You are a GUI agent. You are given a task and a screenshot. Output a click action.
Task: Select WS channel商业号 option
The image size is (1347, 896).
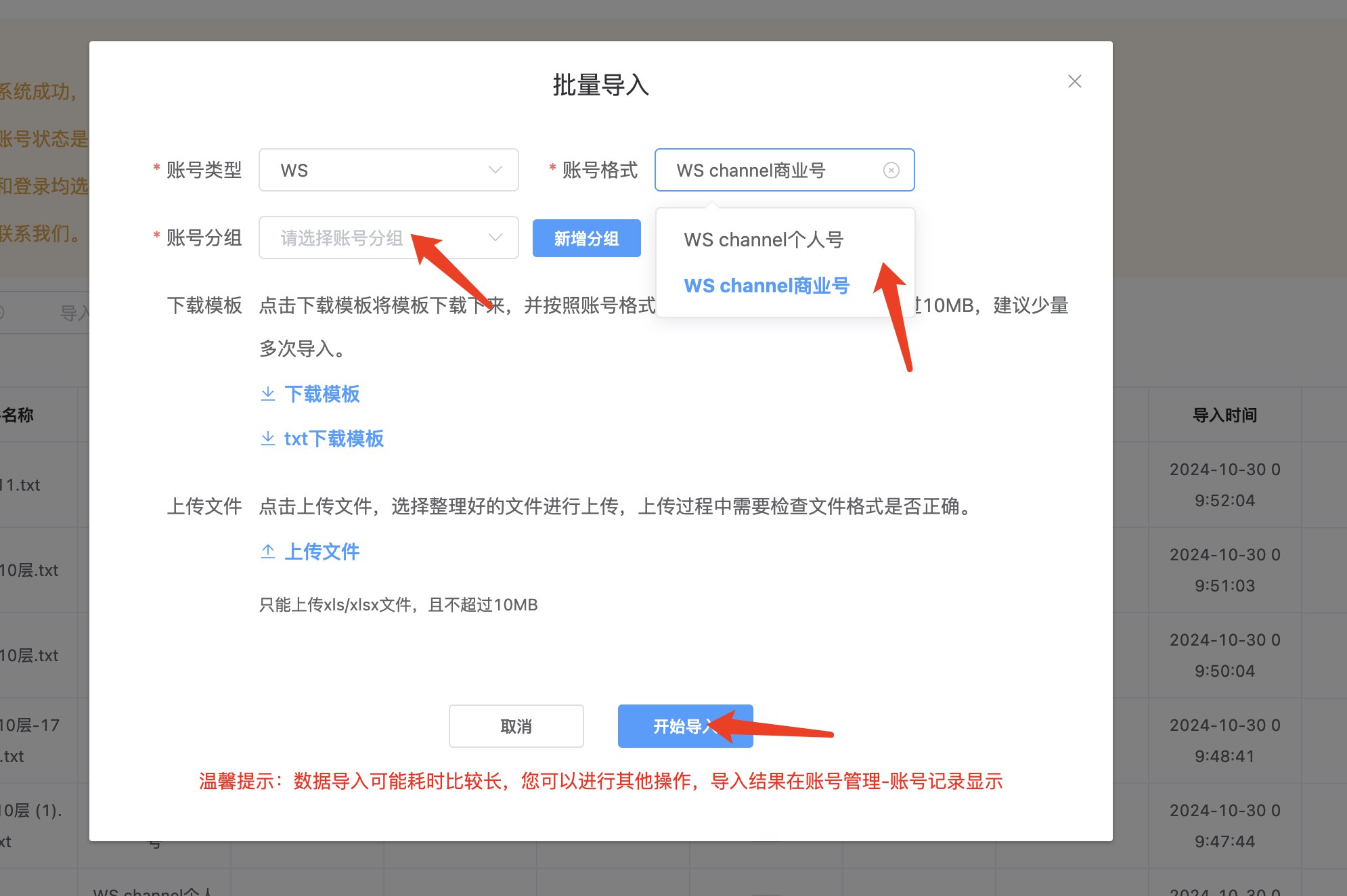pos(766,286)
